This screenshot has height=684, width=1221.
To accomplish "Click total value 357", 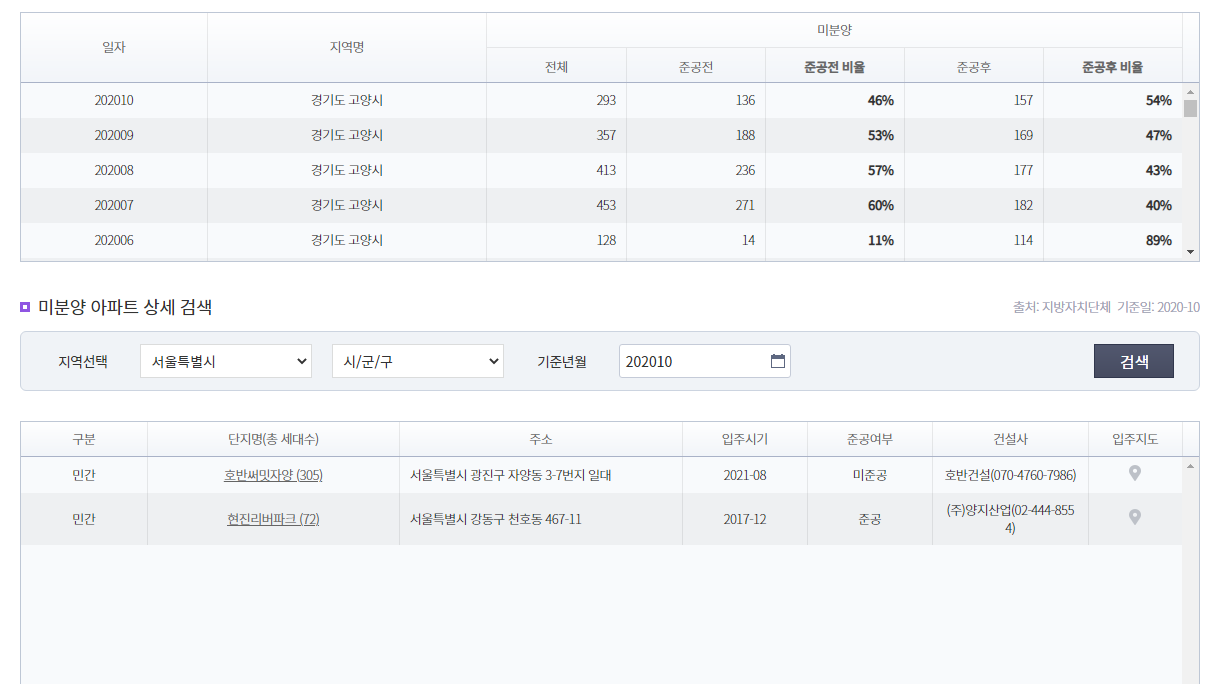I will [606, 135].
